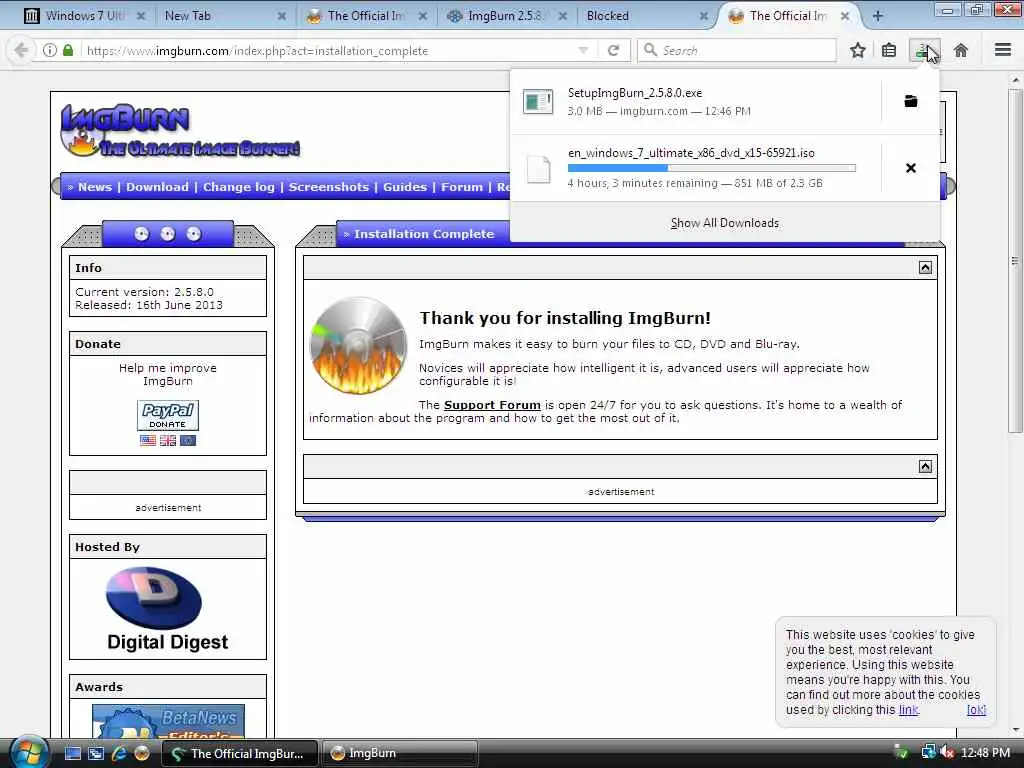Show site information via the info icon
The width and height of the screenshot is (1024, 768).
(50, 50)
